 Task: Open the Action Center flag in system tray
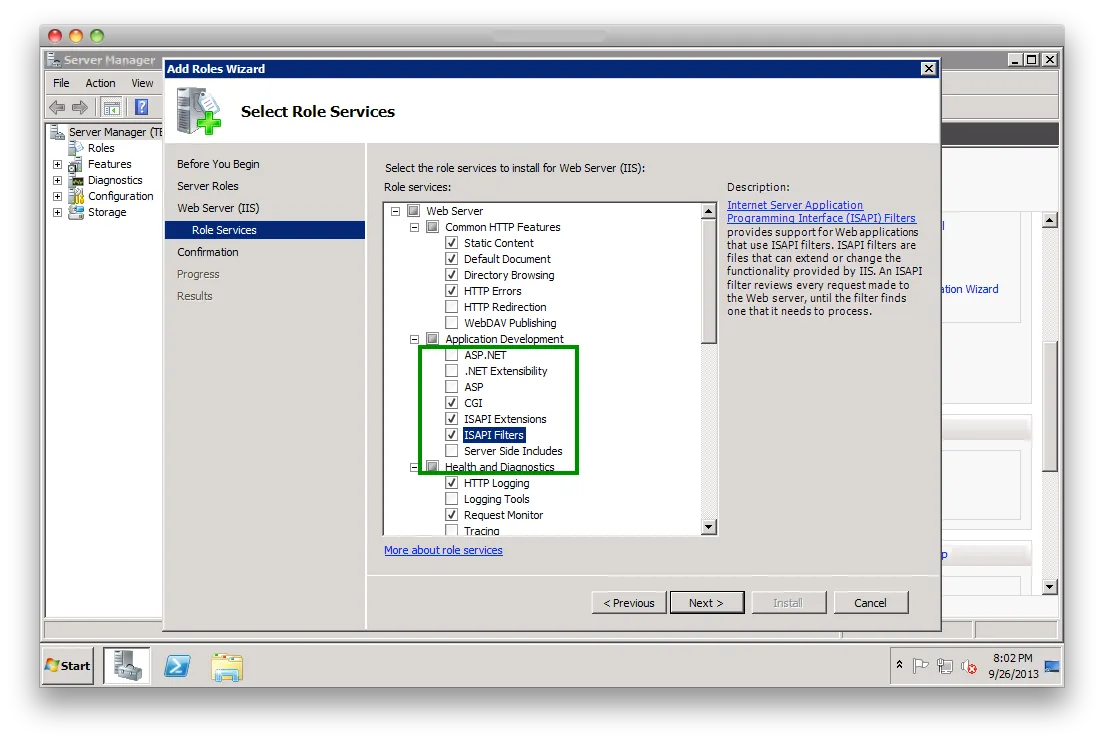pos(920,666)
